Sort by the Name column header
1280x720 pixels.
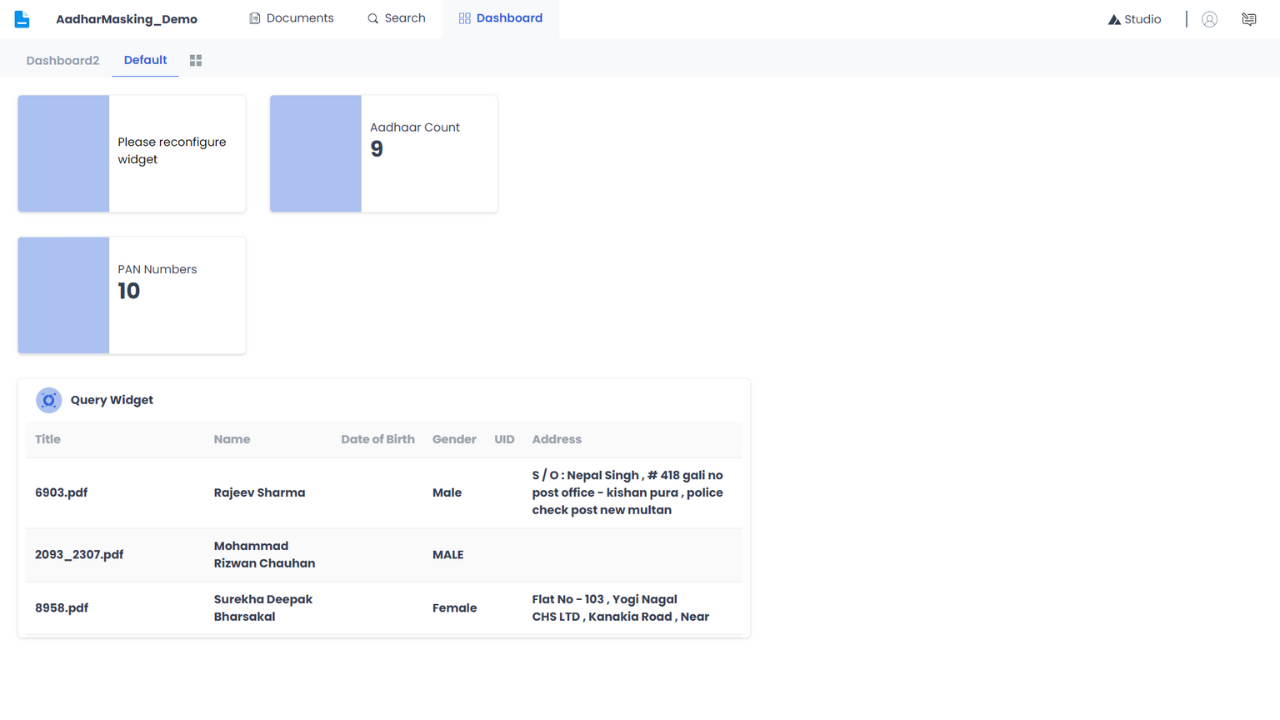click(232, 439)
